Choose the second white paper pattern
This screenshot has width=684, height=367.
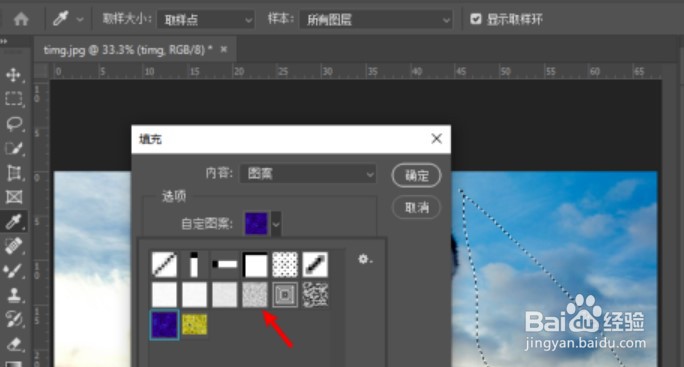pos(194,295)
